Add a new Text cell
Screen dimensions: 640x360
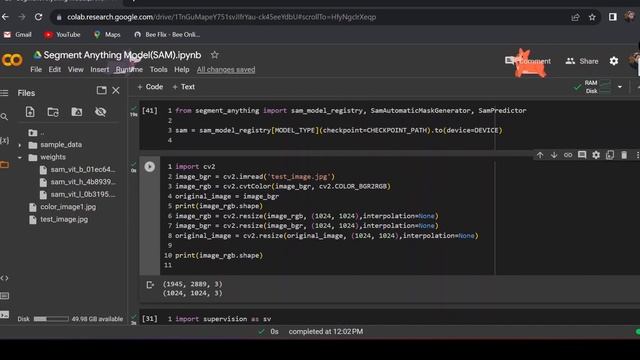coord(184,87)
